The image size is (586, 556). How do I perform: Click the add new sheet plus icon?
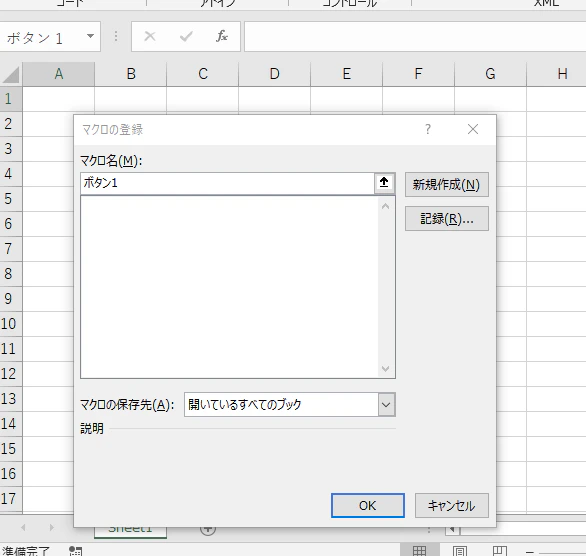tap(208, 530)
